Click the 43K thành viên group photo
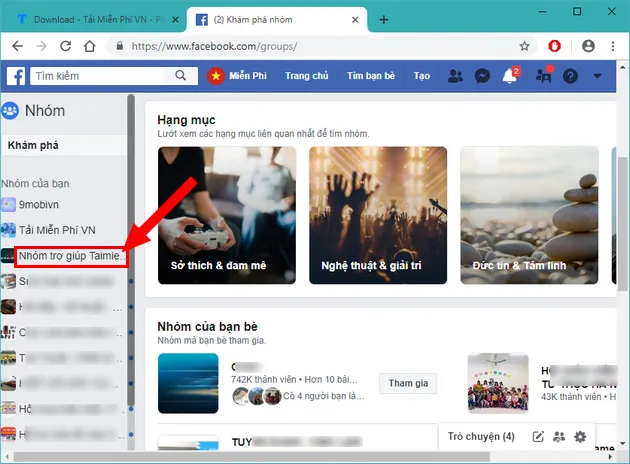This screenshot has height=464, width=630. click(498, 383)
